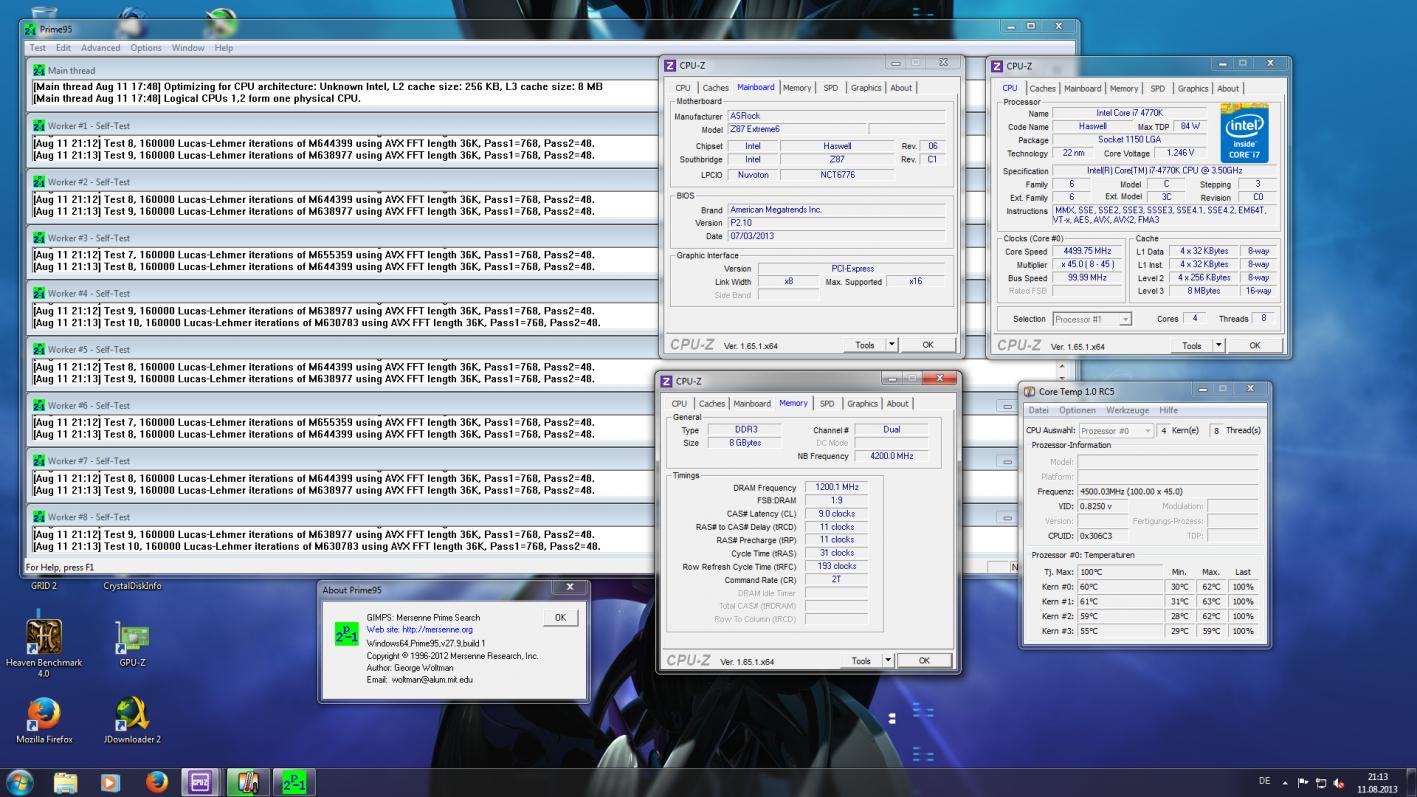Click the Worker #2 Self-Test window icon
Screen dimensions: 1417x797
[x=39, y=182]
